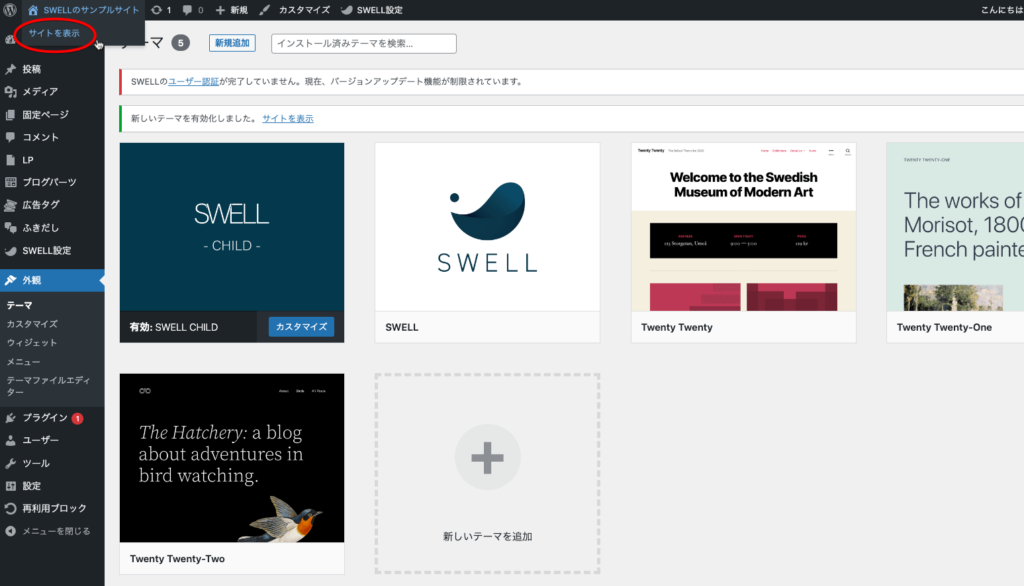Click the 新しいテーマを追加 label
The image size is (1024, 586).
[x=487, y=536]
